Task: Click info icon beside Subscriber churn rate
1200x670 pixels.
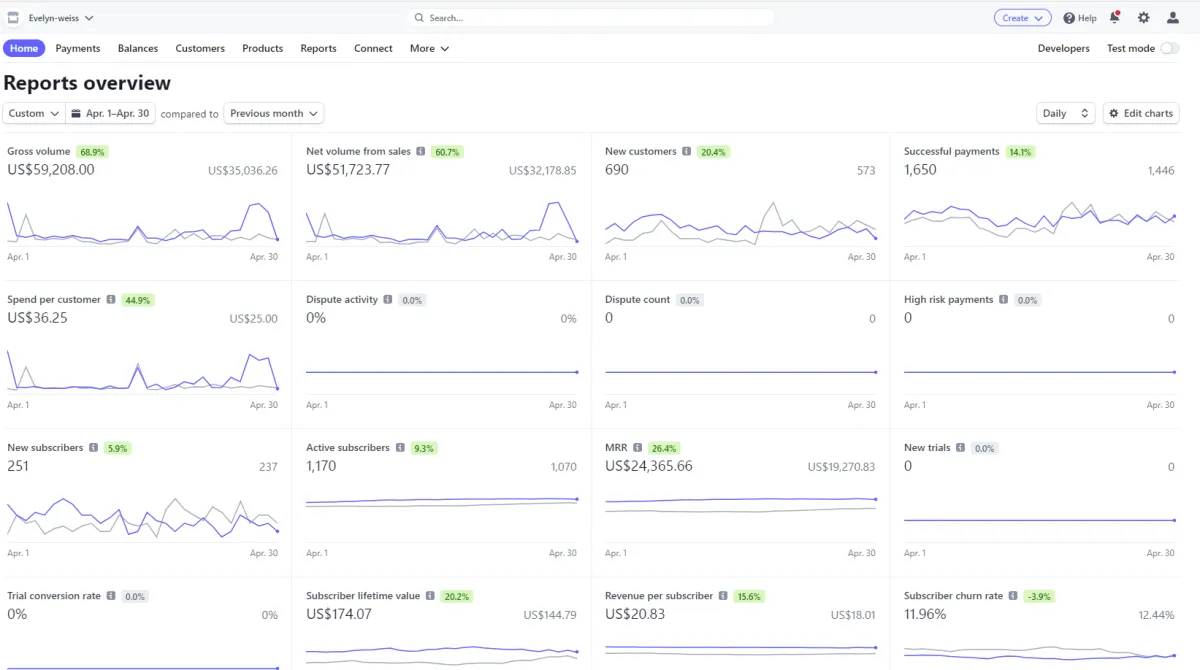Action: [x=1013, y=596]
